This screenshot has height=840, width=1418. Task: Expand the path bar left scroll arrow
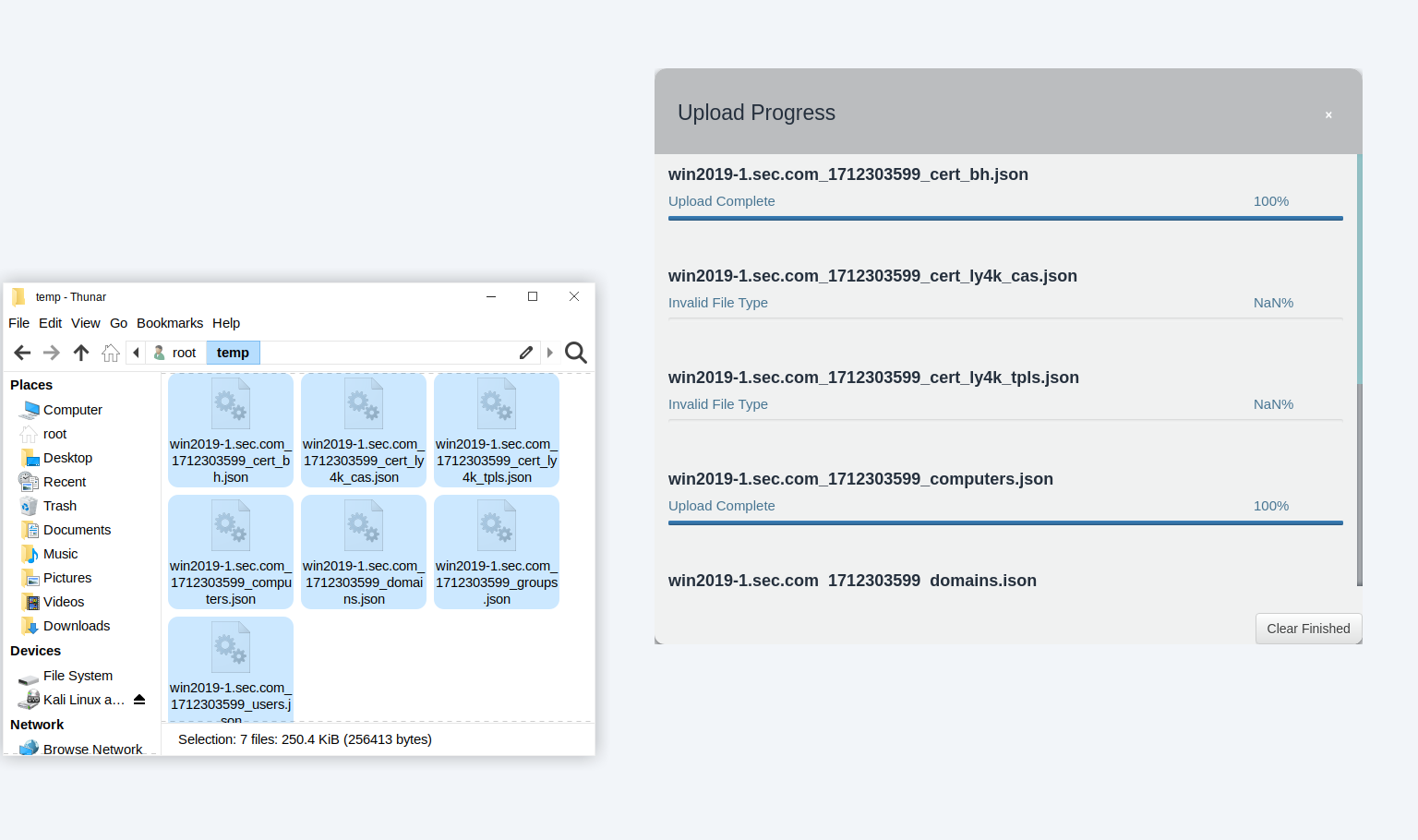[136, 353]
